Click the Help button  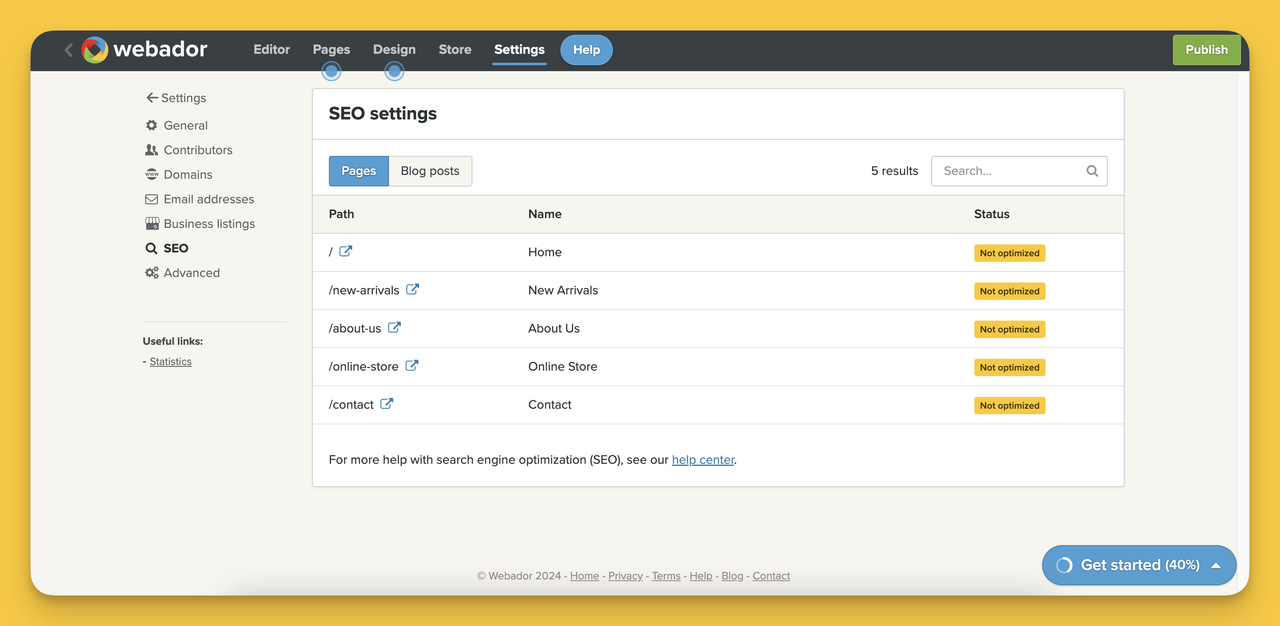click(x=586, y=50)
